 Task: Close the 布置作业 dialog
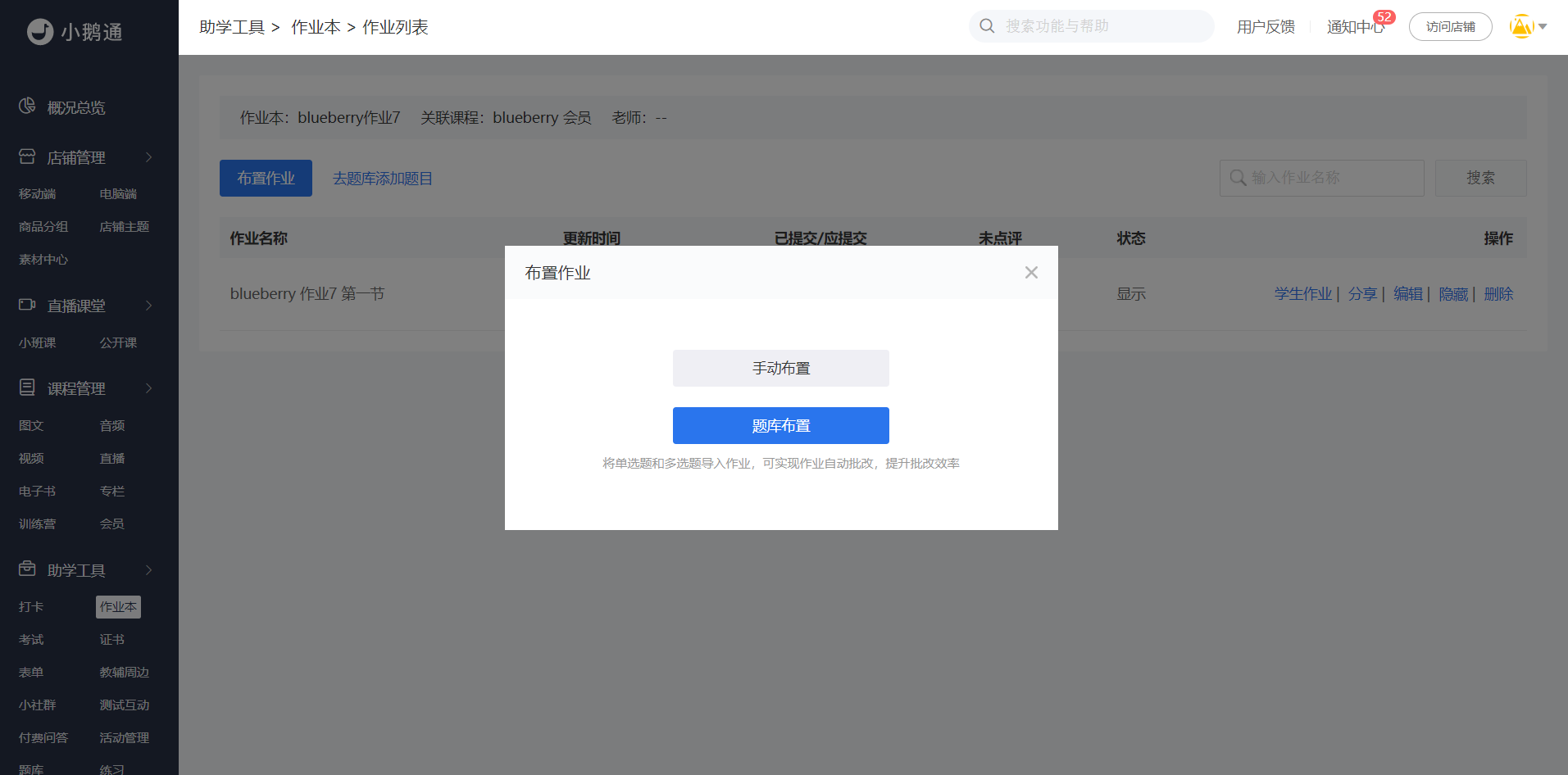point(1031,273)
